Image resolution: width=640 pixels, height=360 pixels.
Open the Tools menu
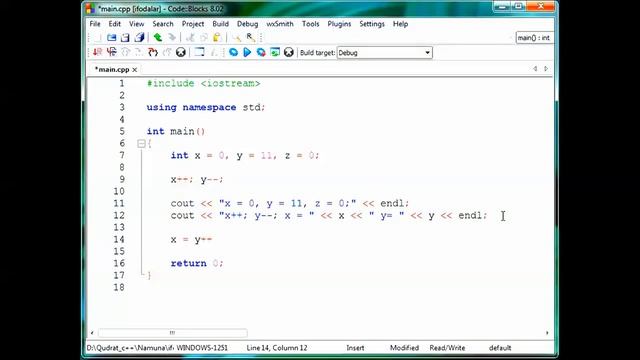pos(310,24)
